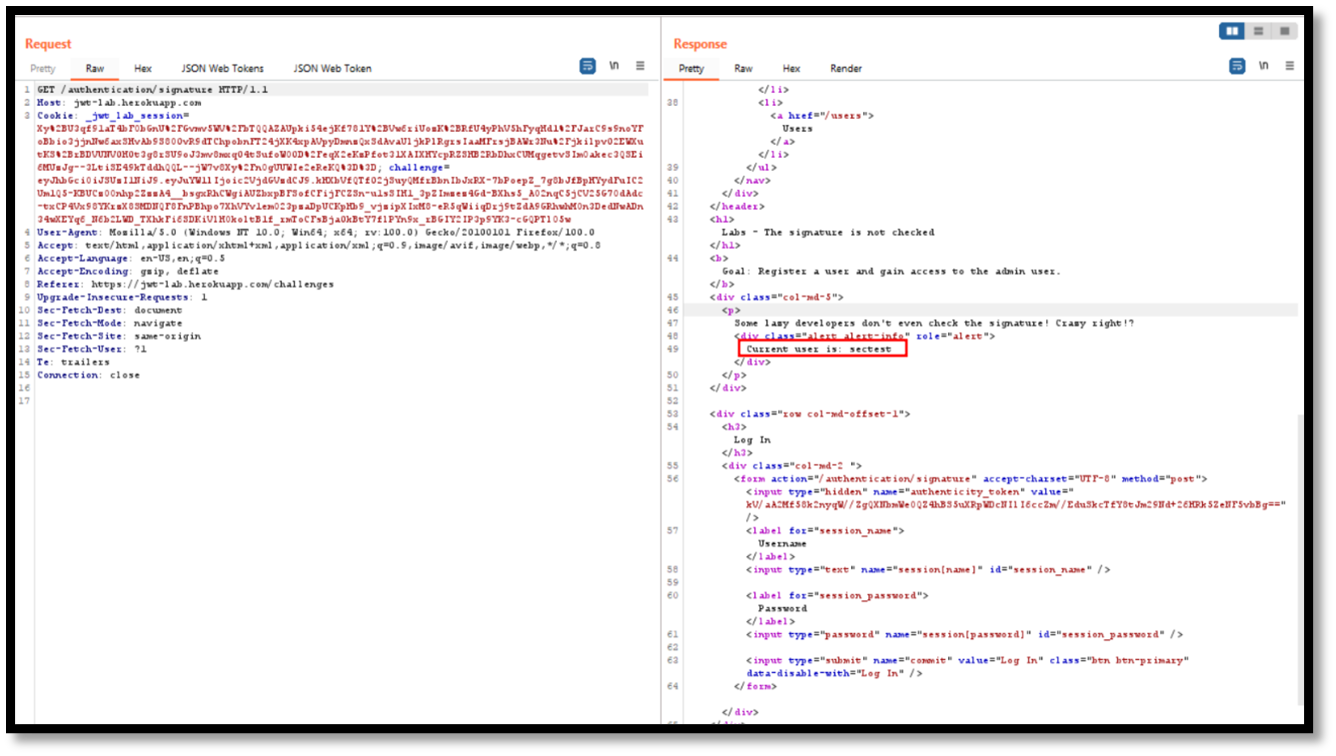Switch Response view to Pretty tab

(x=691, y=69)
